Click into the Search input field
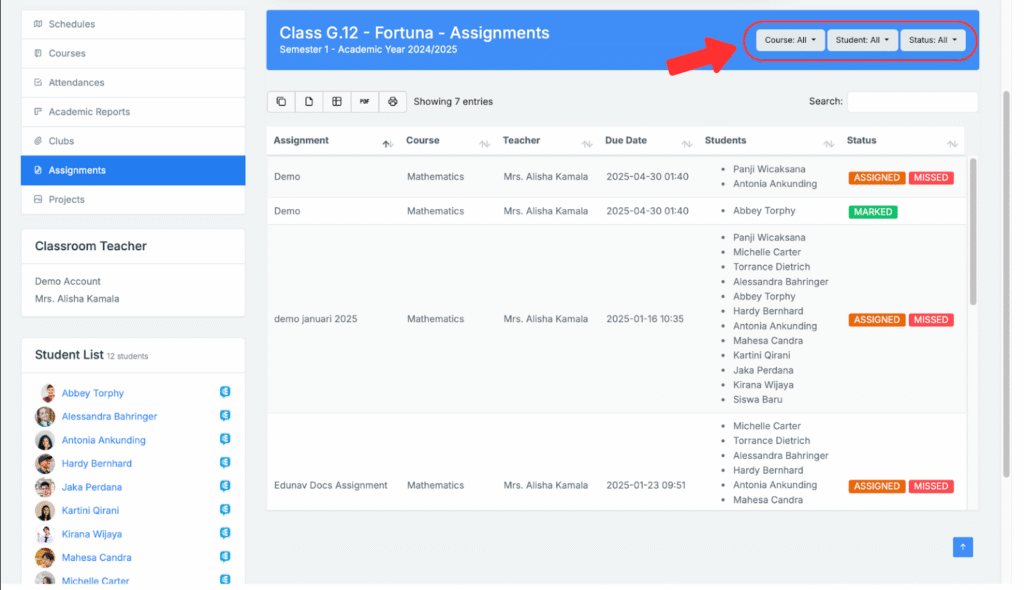The width and height of the screenshot is (1024, 590). 911,101
